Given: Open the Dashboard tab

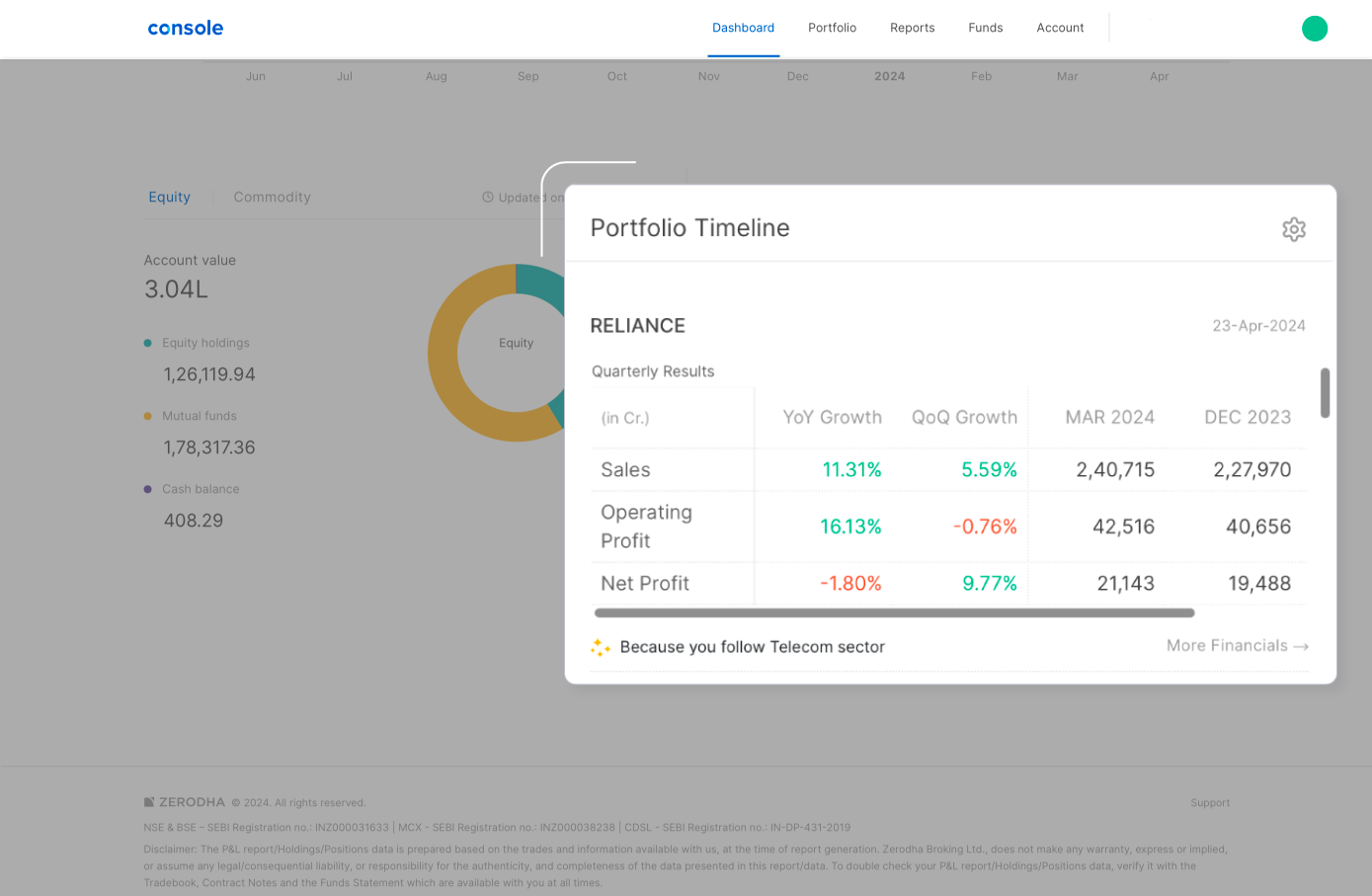Looking at the screenshot, I should click(x=743, y=28).
